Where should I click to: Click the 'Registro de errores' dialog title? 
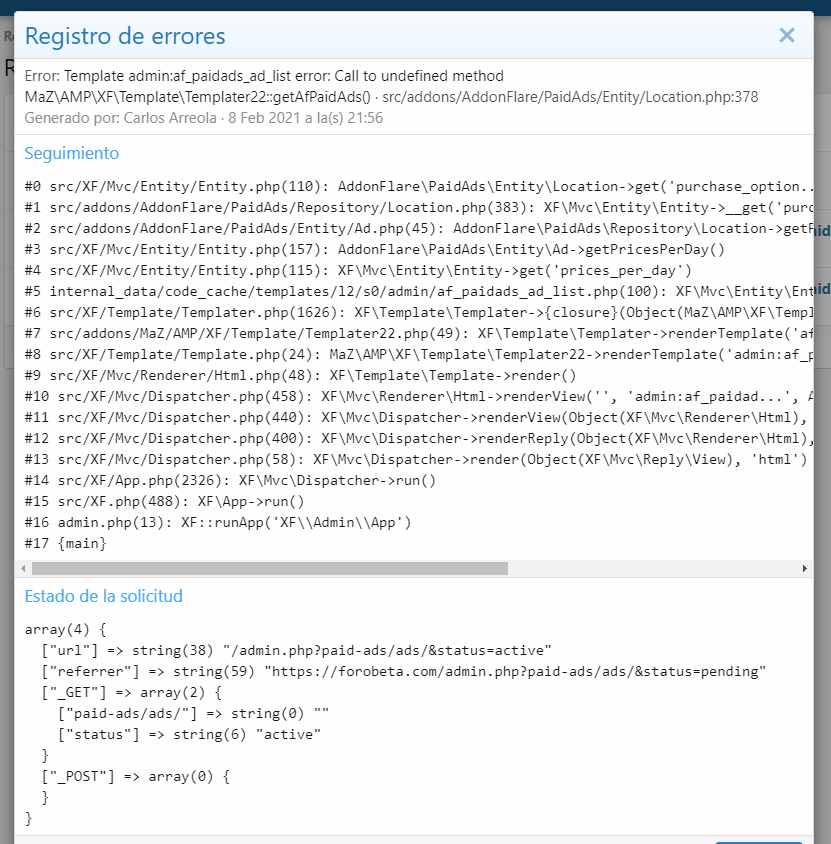[x=125, y=37]
